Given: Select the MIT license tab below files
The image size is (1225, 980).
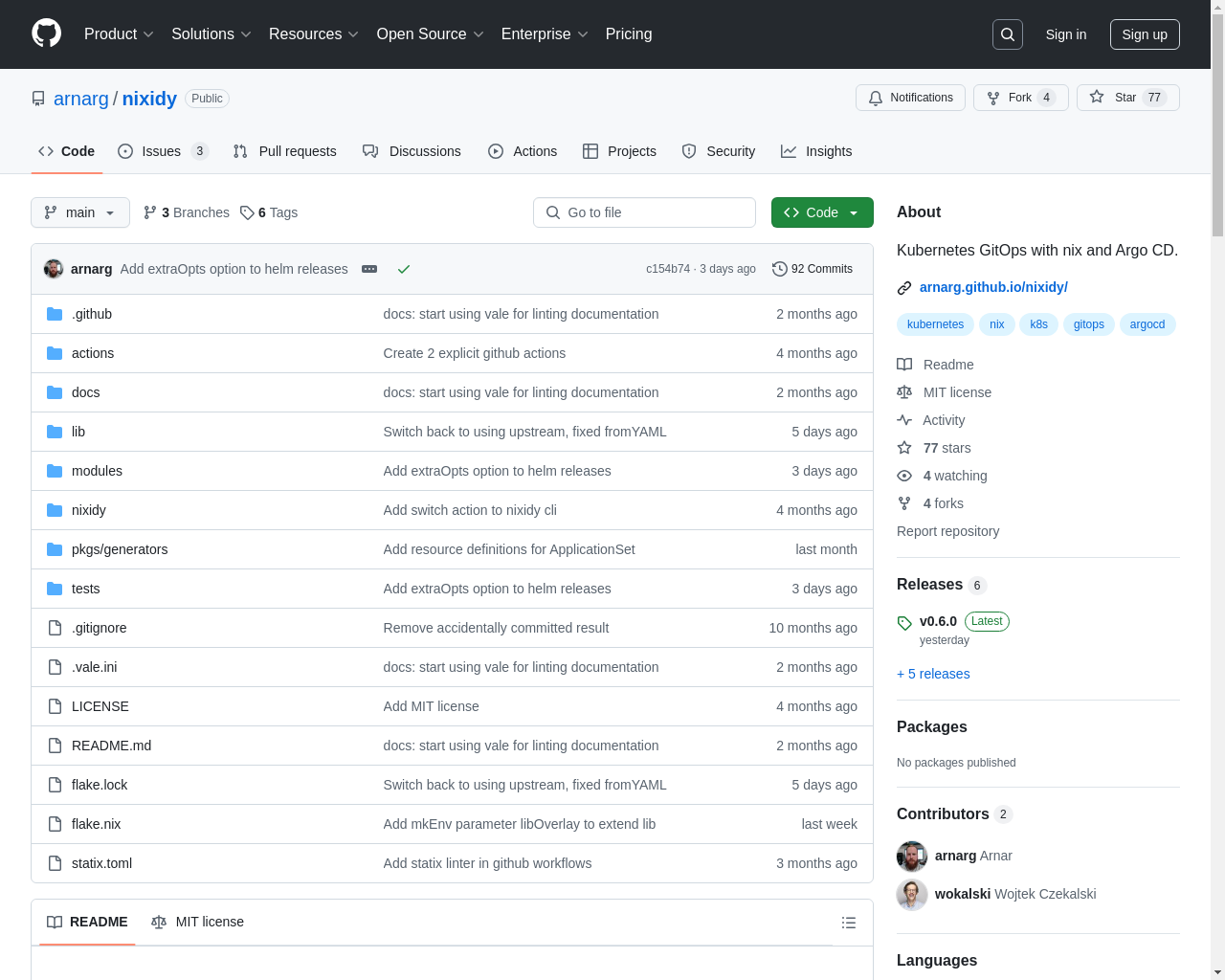Looking at the screenshot, I should coord(198,922).
